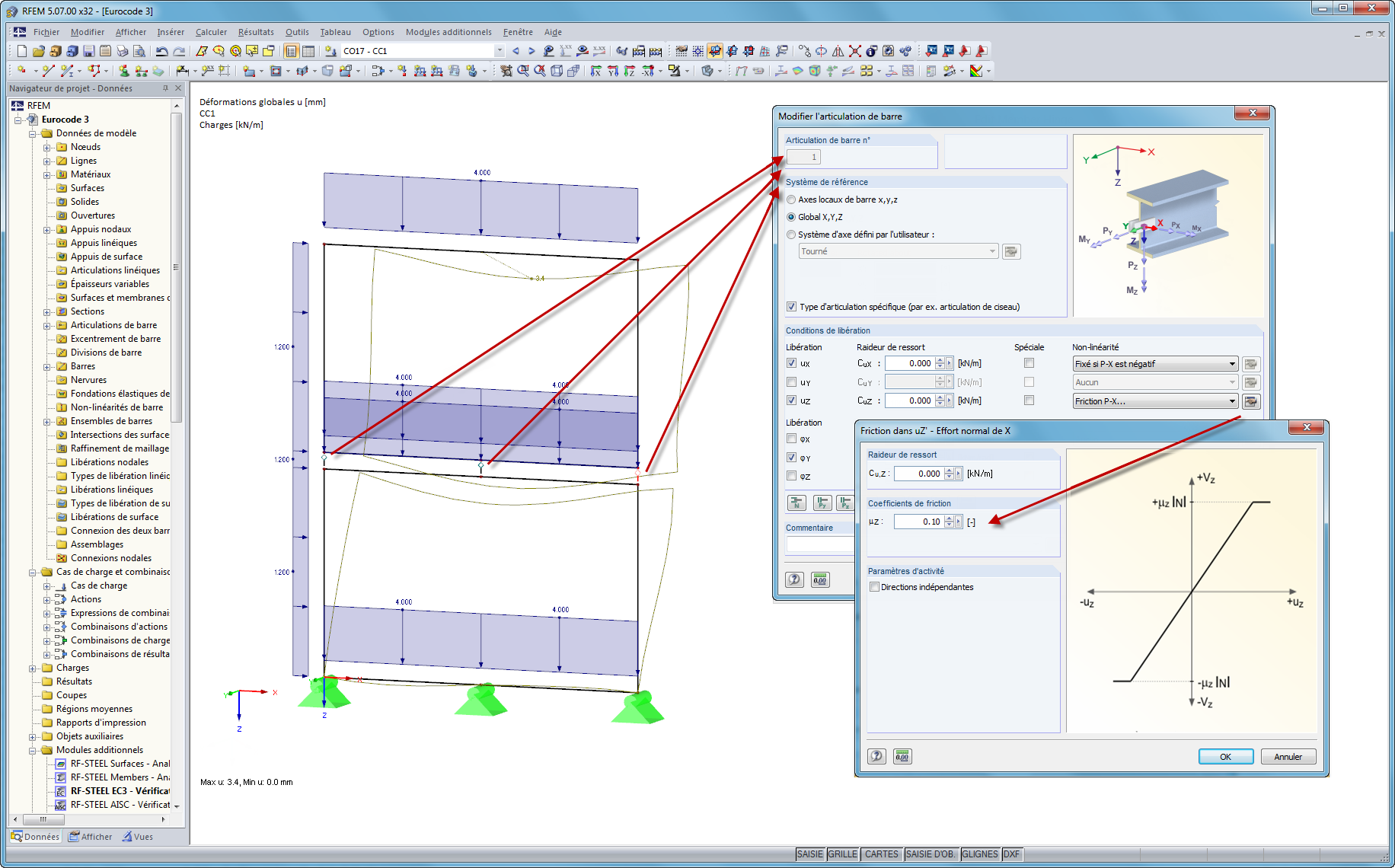Click the mirror tool icon in toolbar
The height and width of the screenshot is (868, 1395).
838,51
